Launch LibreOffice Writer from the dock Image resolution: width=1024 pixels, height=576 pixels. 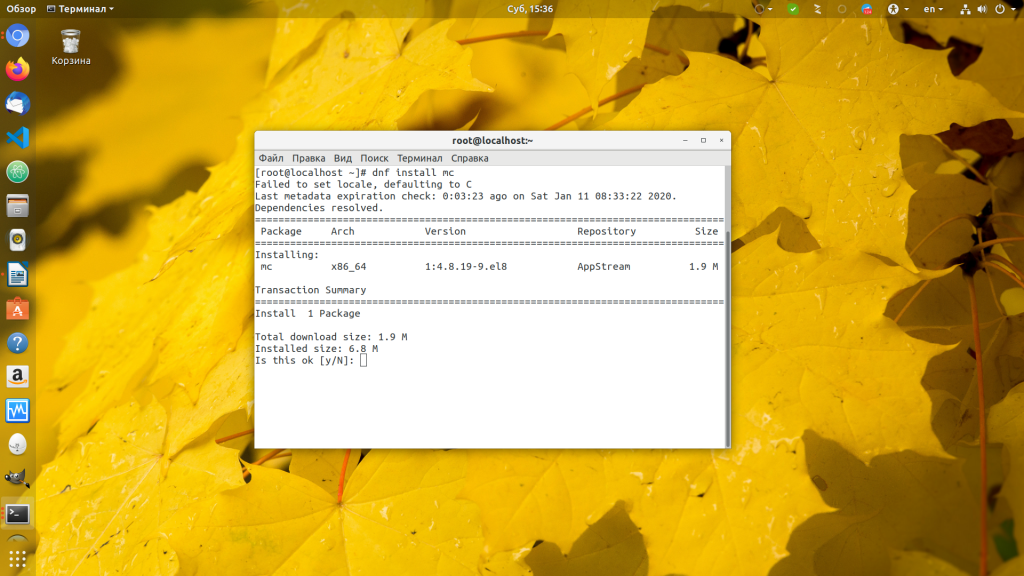tap(17, 274)
